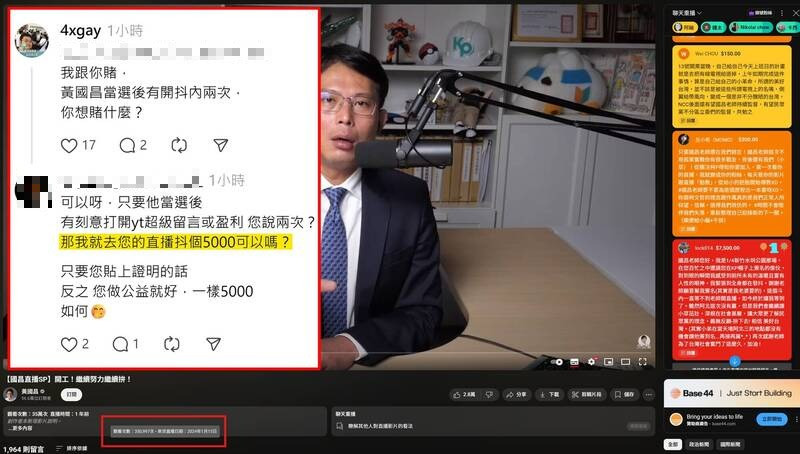
Task: Dislike the video with thumbs down
Action: coord(489,394)
